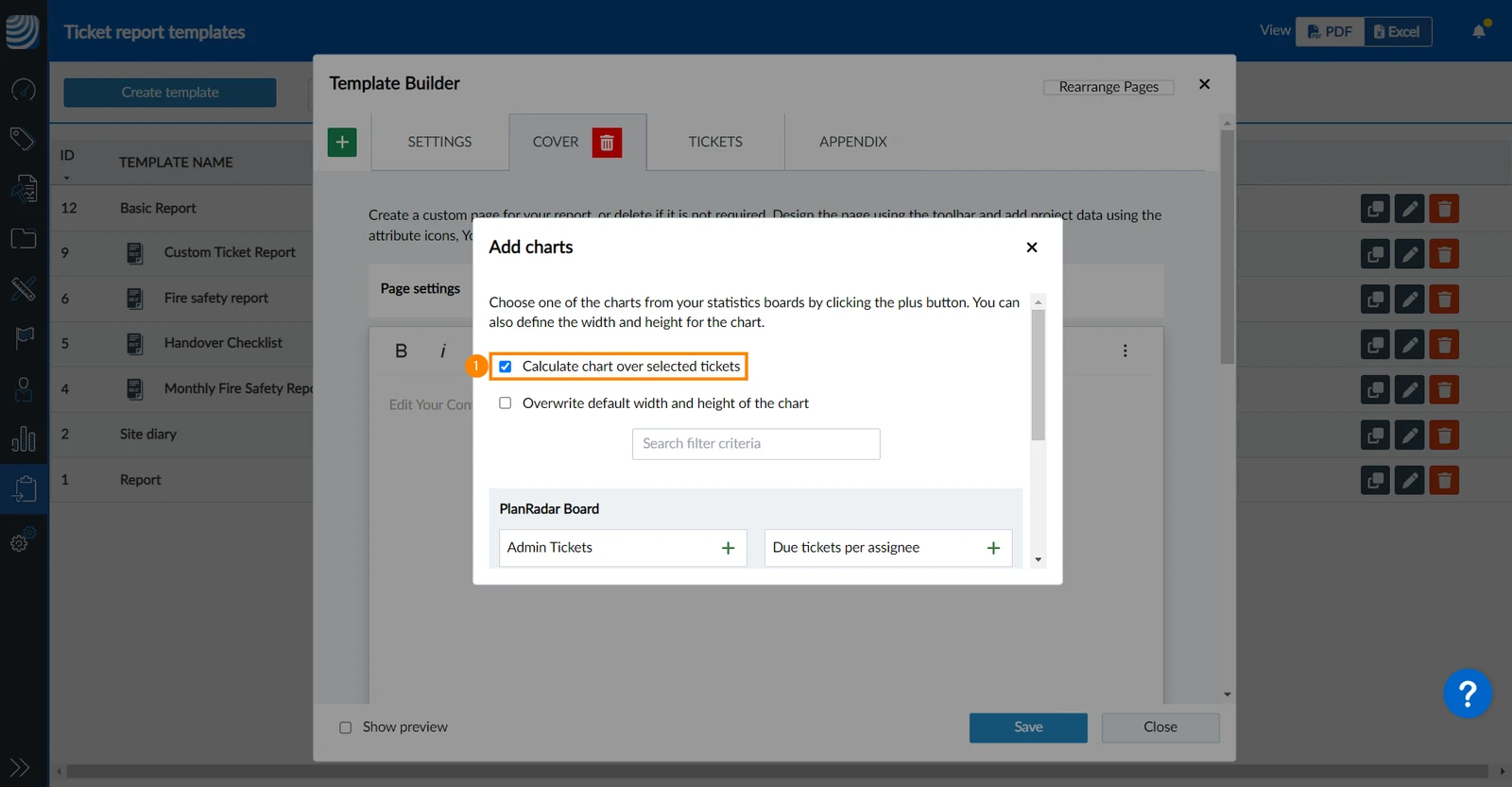Switch to the TICKETS tab
This screenshot has width=1512, height=787.
point(715,142)
